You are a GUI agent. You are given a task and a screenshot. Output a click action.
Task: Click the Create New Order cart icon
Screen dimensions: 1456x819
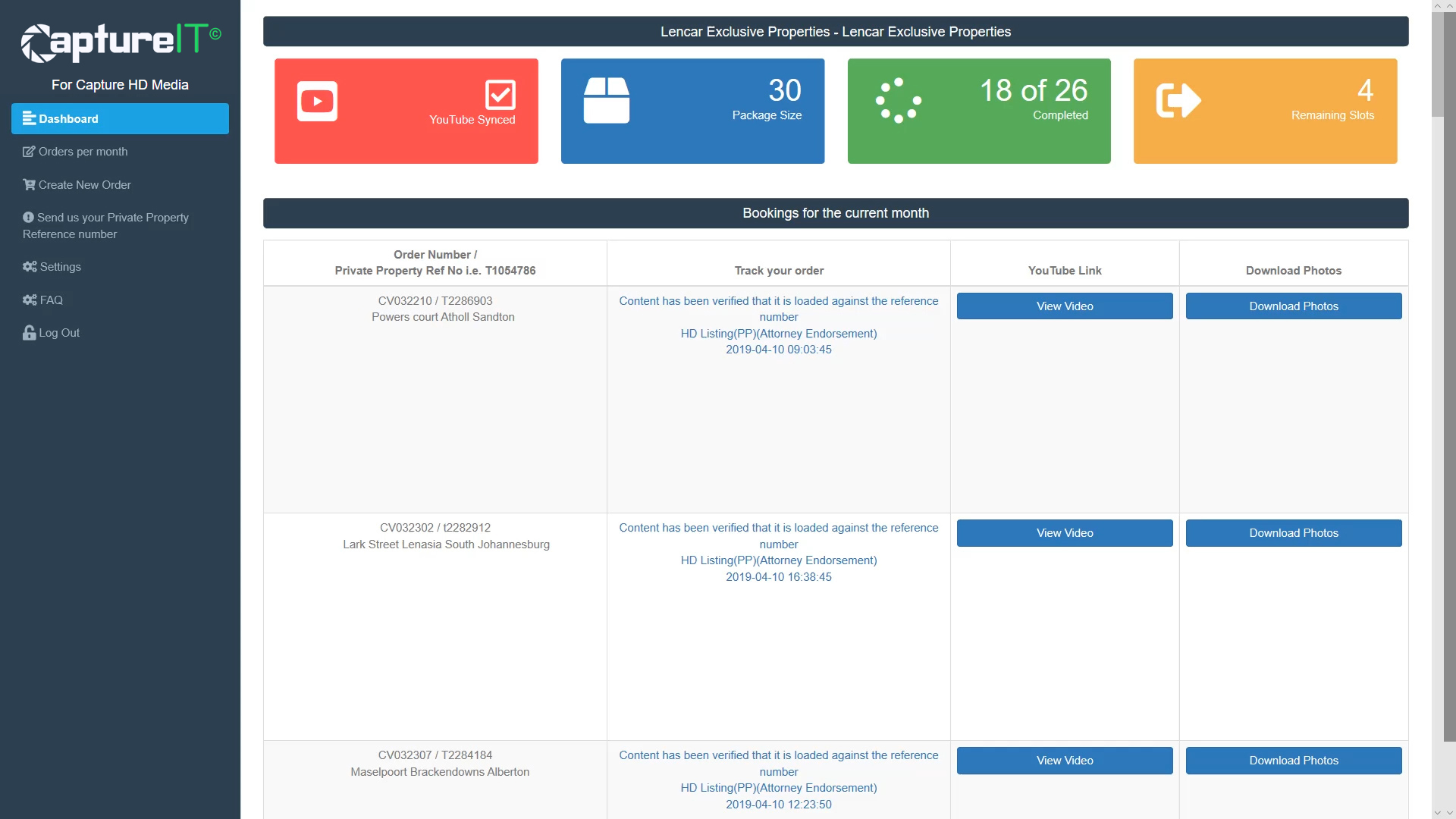pos(28,184)
